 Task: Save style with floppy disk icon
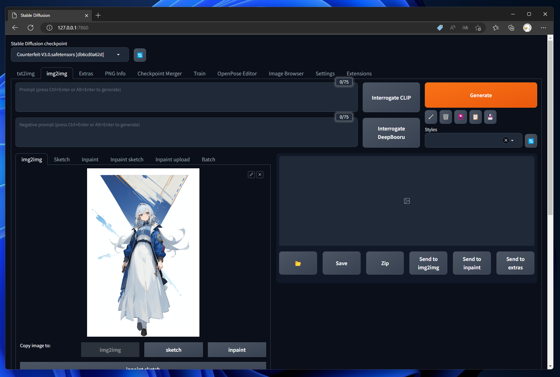pyautogui.click(x=490, y=117)
